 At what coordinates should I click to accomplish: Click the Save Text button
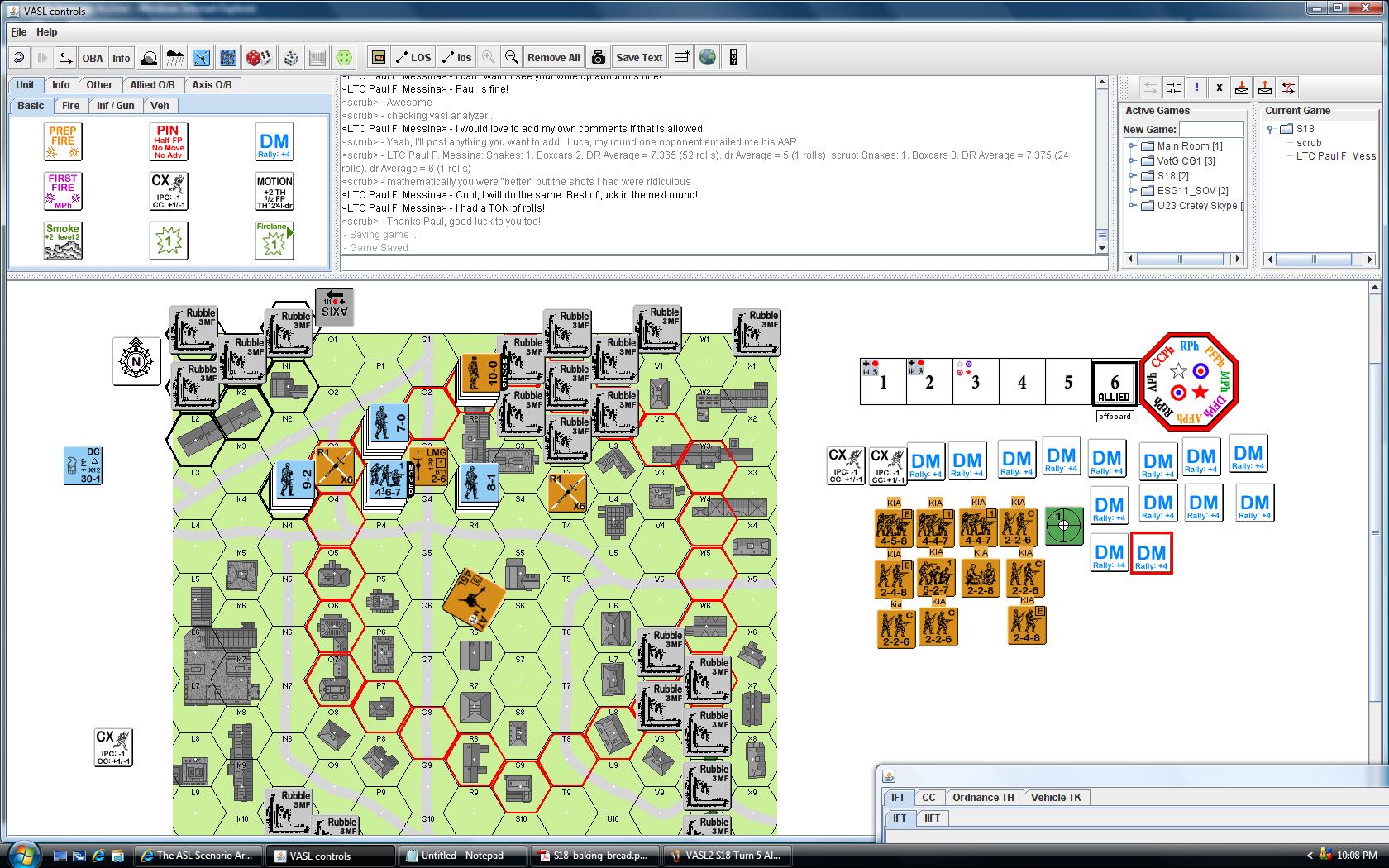(639, 57)
